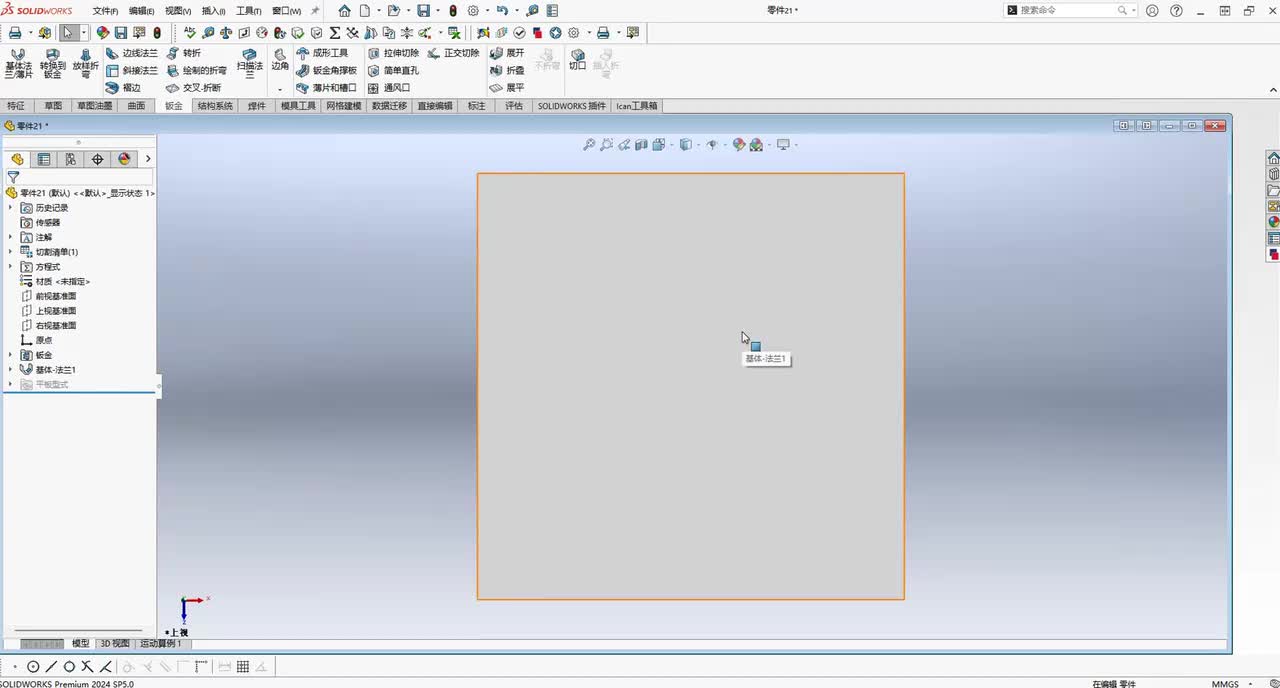The width and height of the screenshot is (1280, 688).
Task: Open the ConfigurationManager tab icon
Action: click(70, 159)
